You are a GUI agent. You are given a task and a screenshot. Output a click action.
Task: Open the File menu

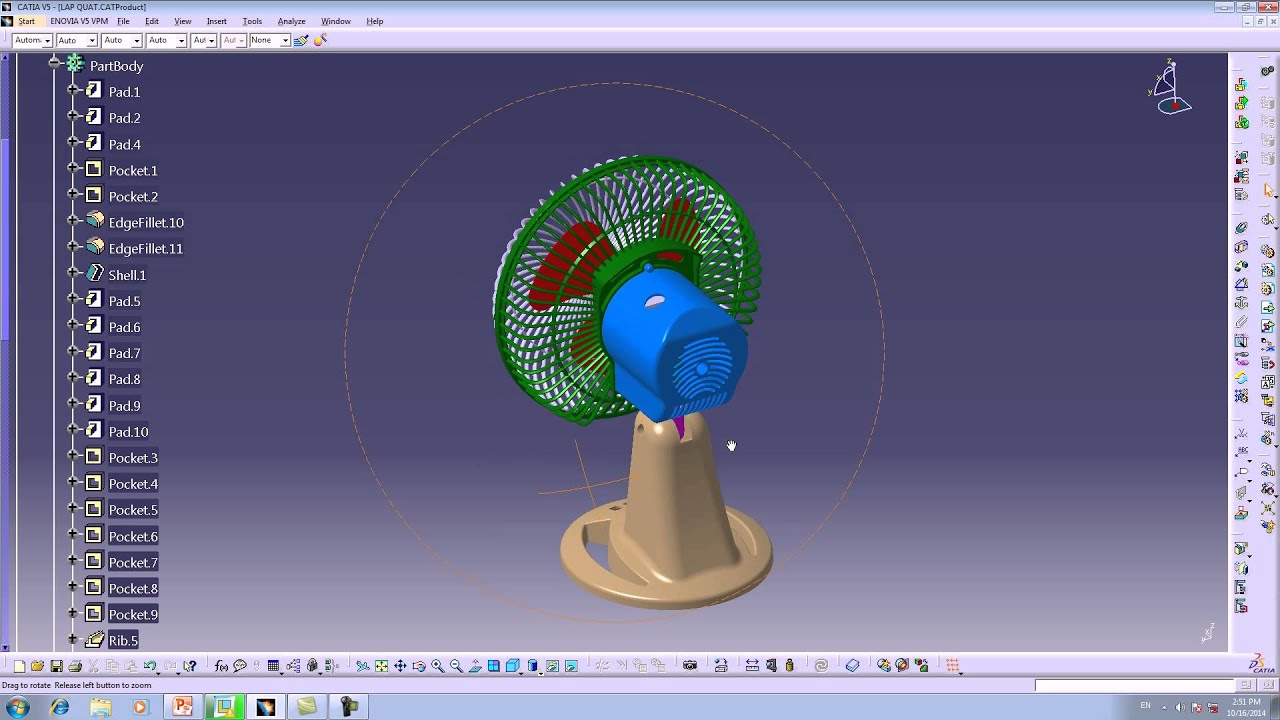pyautogui.click(x=123, y=21)
